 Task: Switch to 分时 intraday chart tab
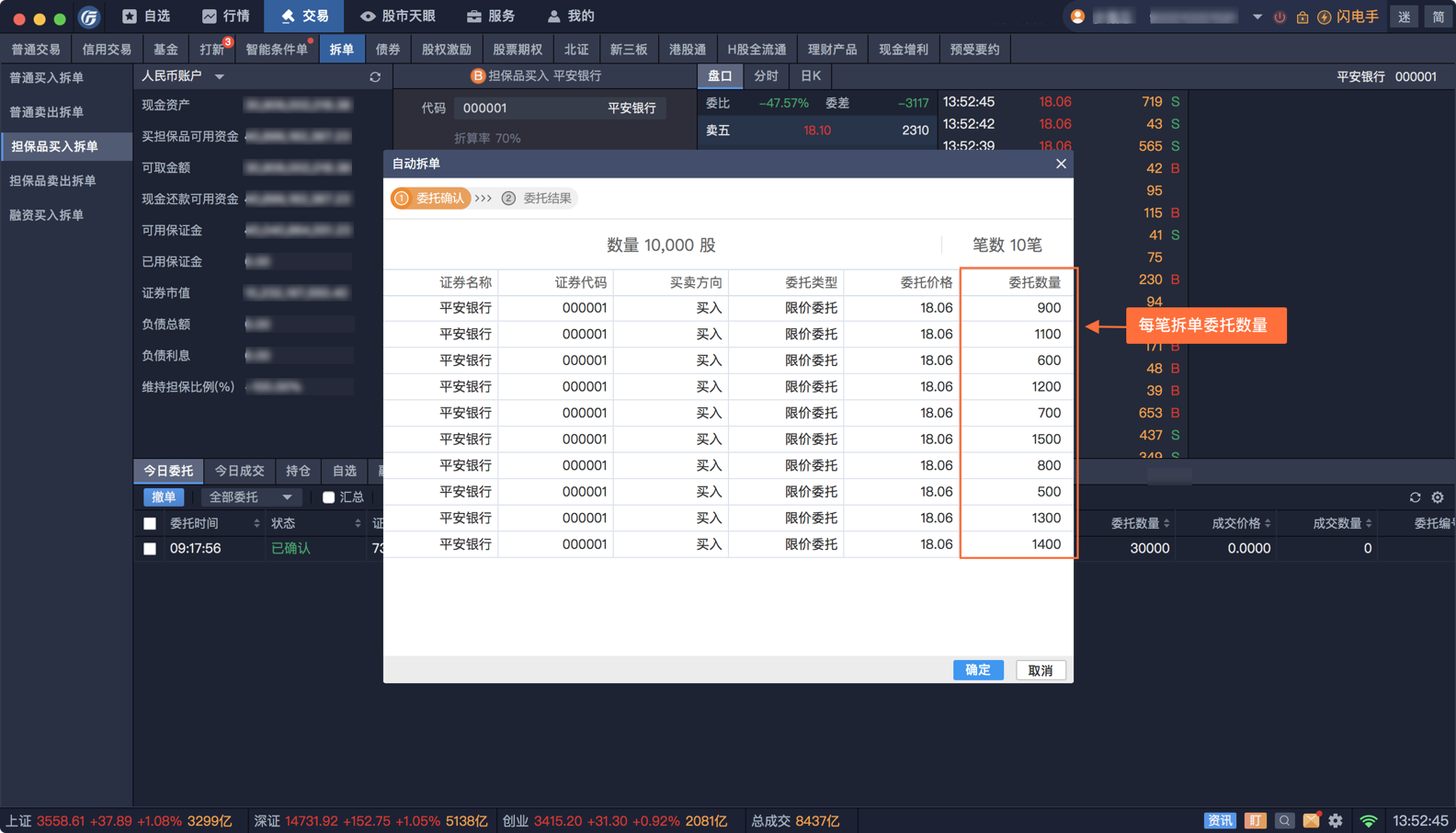tap(766, 76)
